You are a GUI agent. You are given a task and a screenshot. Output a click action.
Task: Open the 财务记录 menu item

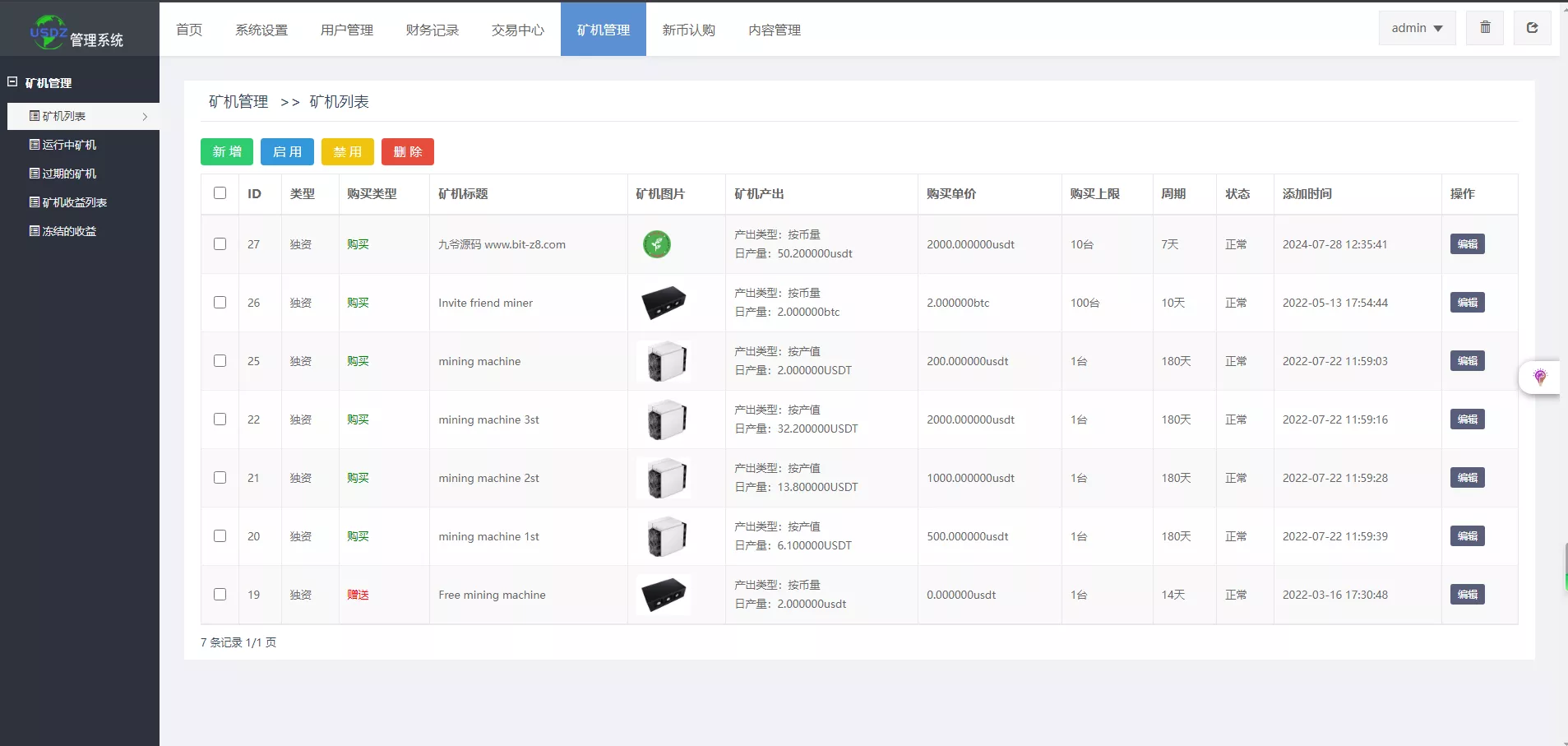[x=432, y=30]
